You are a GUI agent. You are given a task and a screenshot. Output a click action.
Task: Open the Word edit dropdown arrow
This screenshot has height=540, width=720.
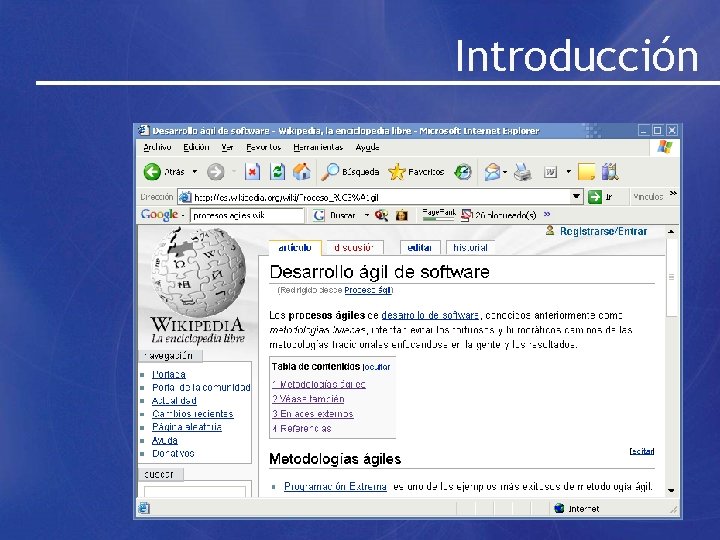click(568, 172)
